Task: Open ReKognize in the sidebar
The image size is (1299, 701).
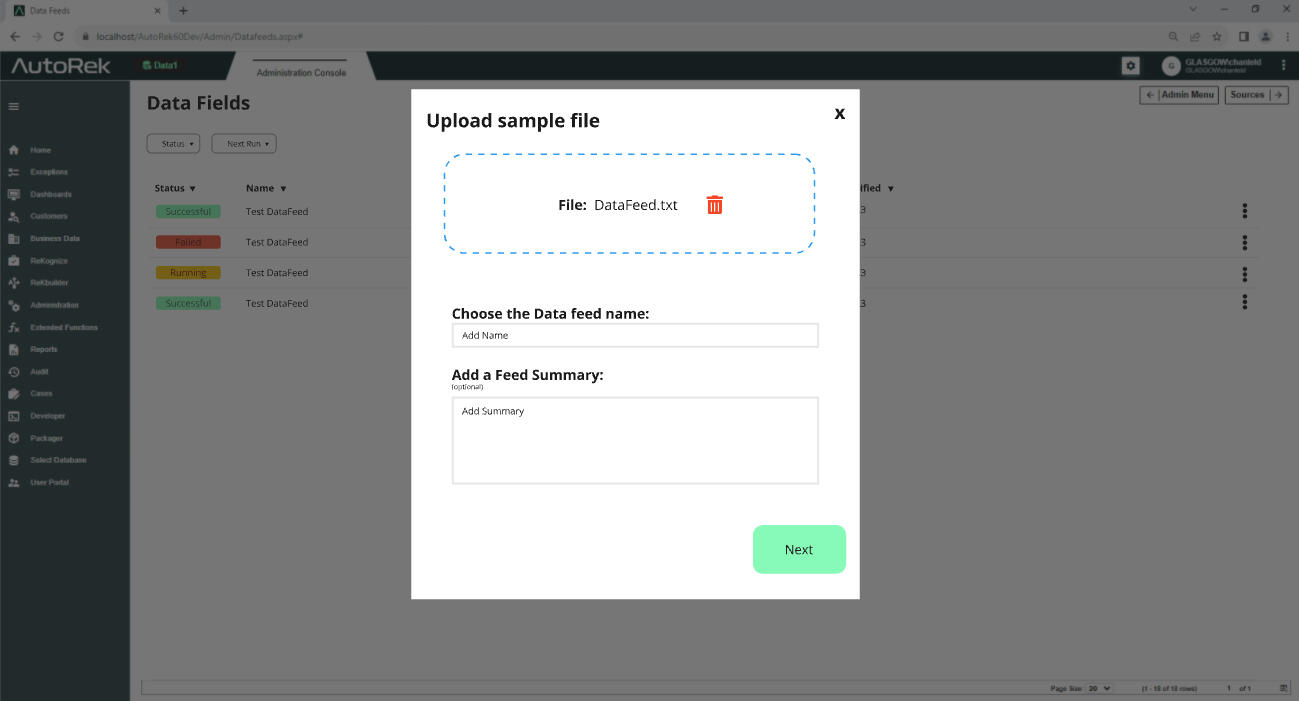Action: 48,261
